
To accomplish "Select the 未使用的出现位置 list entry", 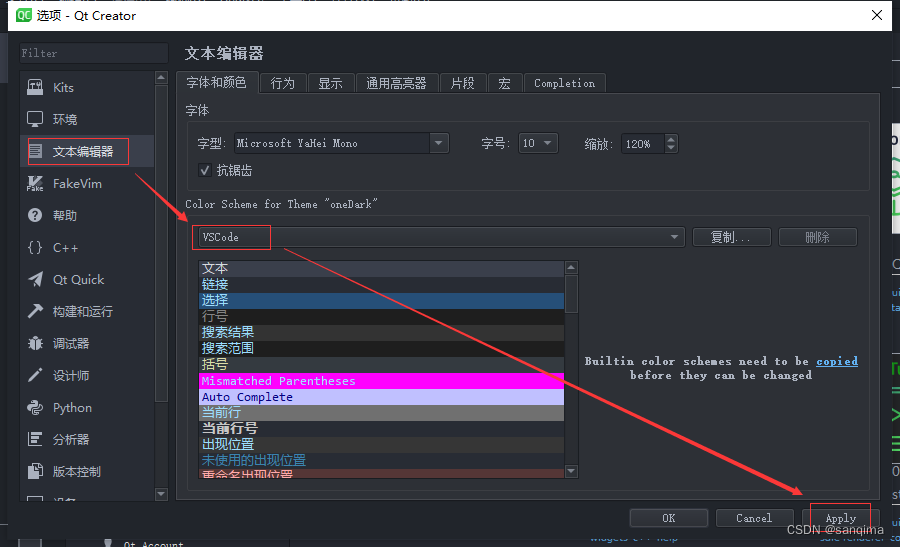I will (381, 460).
